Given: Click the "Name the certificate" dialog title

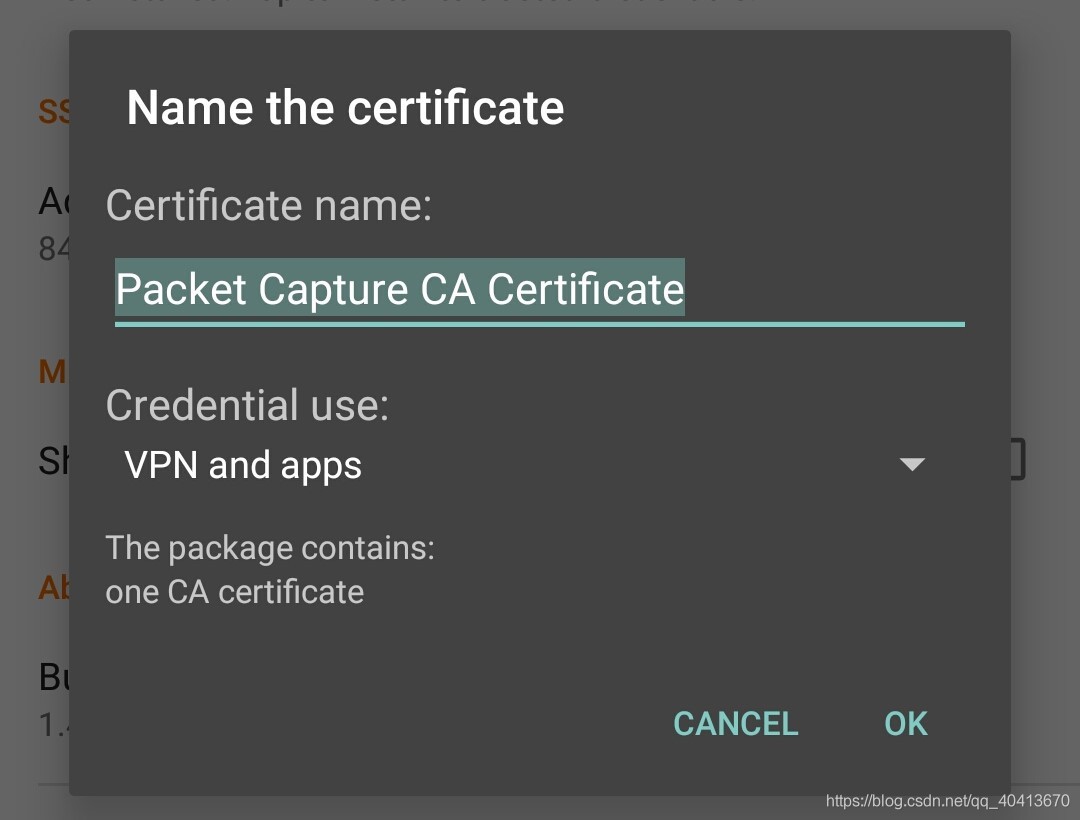Looking at the screenshot, I should tap(345, 108).
